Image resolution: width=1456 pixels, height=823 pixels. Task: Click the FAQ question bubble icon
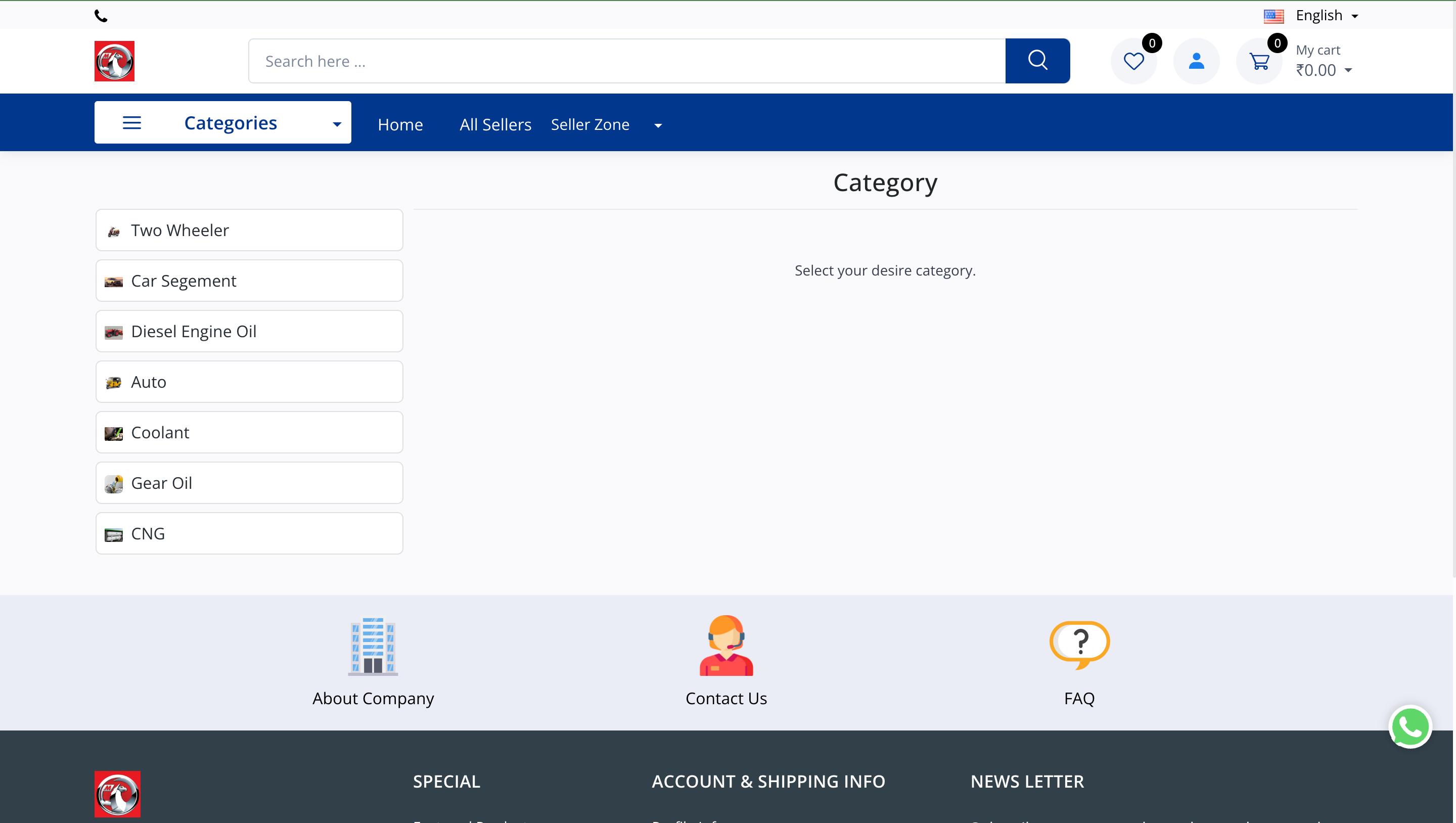[x=1079, y=645]
